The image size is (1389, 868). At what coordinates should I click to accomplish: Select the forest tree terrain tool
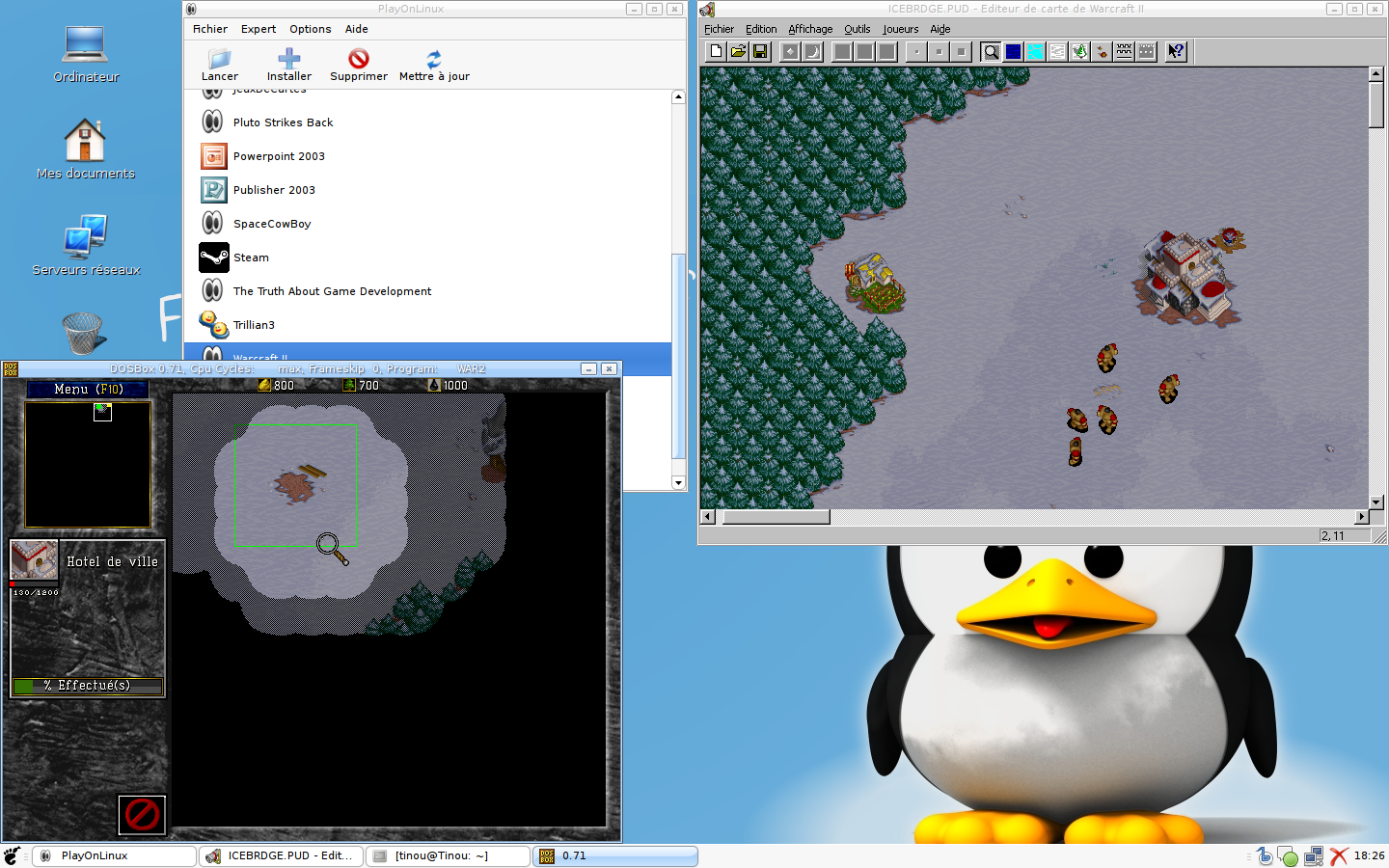[x=1079, y=52]
